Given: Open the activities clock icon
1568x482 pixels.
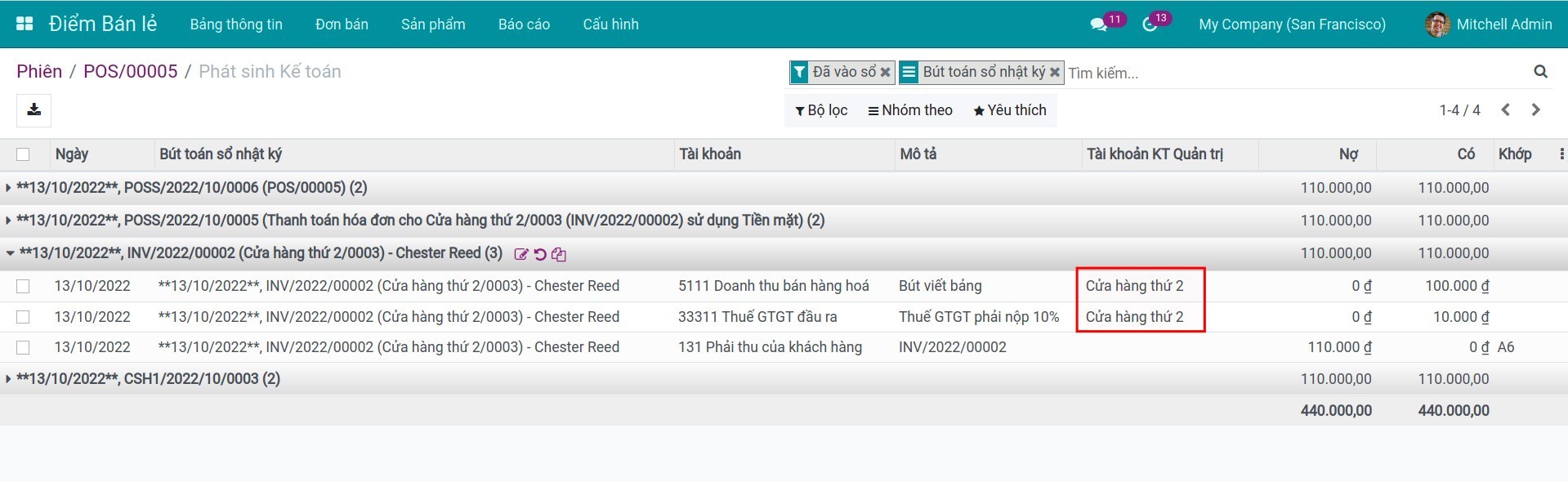Looking at the screenshot, I should [x=1150, y=25].
